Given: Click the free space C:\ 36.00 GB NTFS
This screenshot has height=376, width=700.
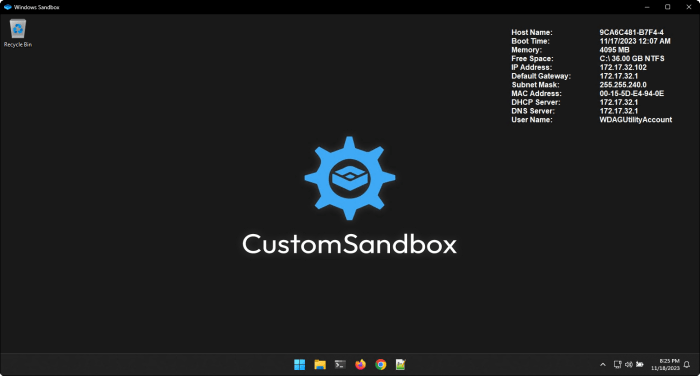Looking at the screenshot, I should coord(632,58).
